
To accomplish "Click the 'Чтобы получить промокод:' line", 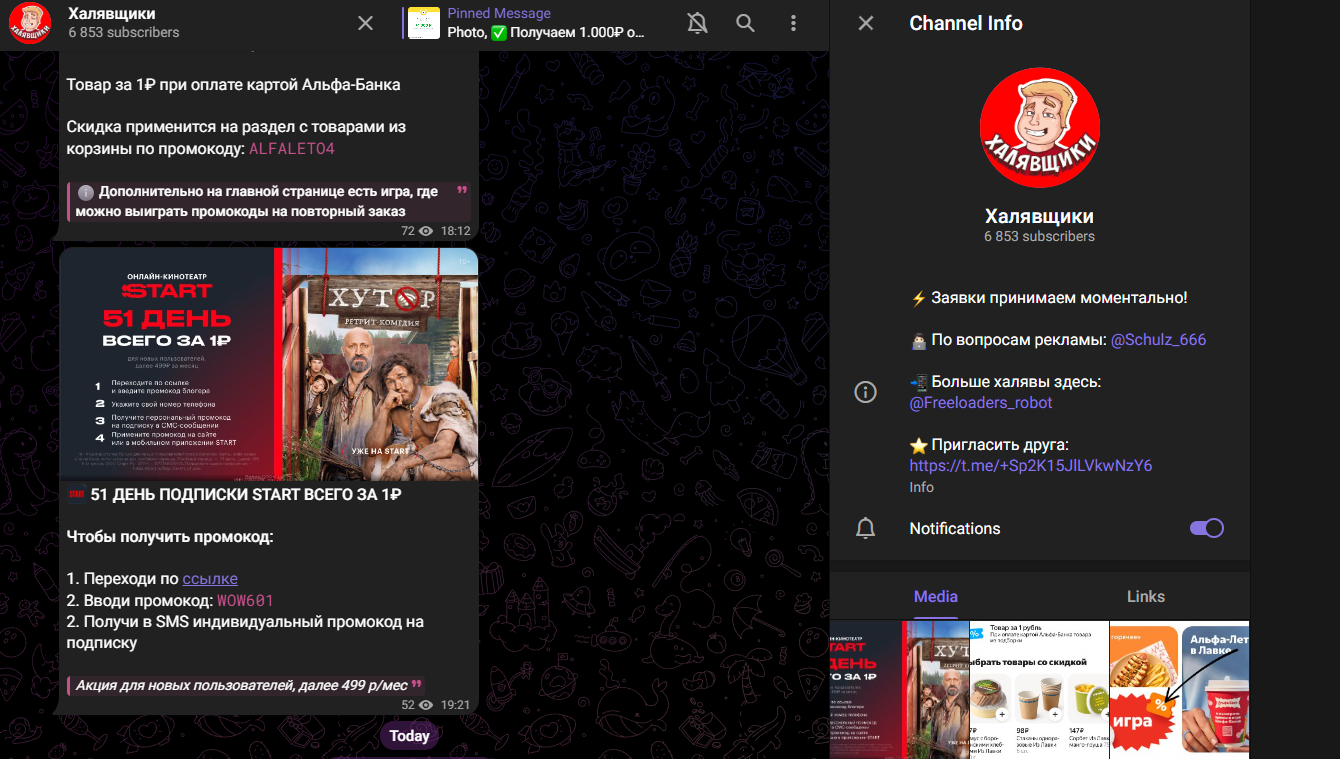I will pos(170,537).
